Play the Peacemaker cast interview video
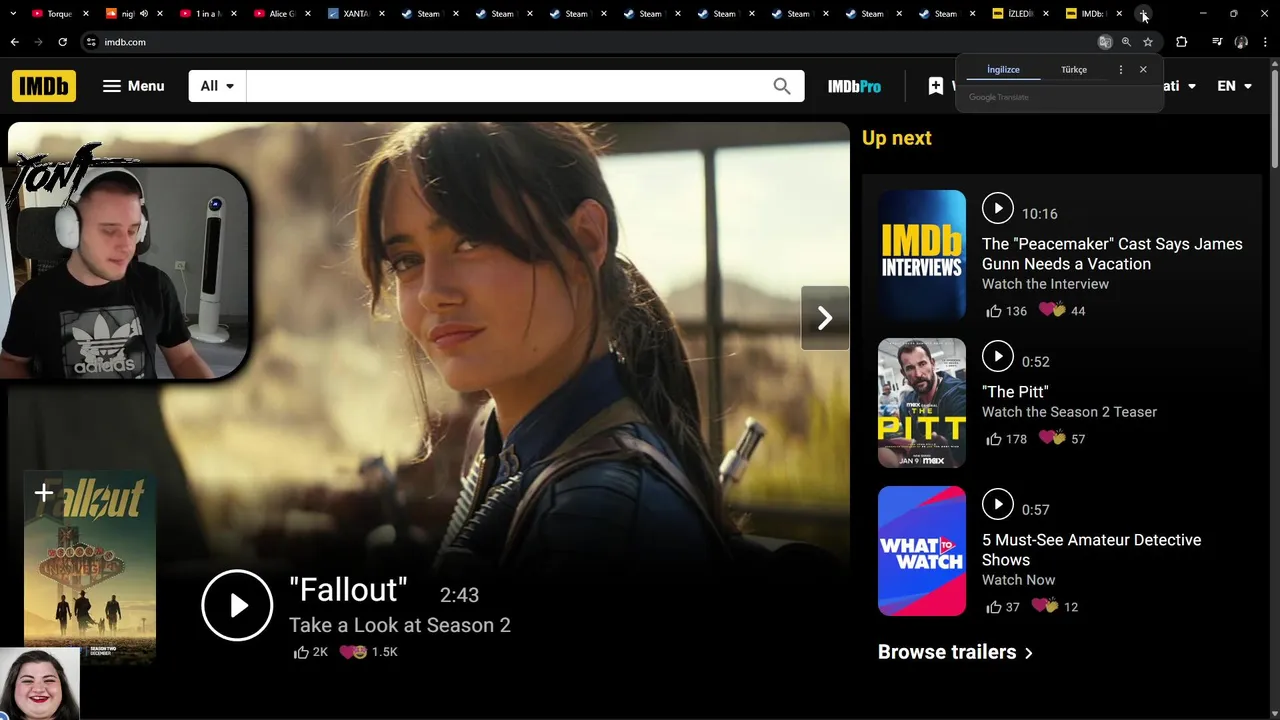The image size is (1280, 720). [997, 208]
